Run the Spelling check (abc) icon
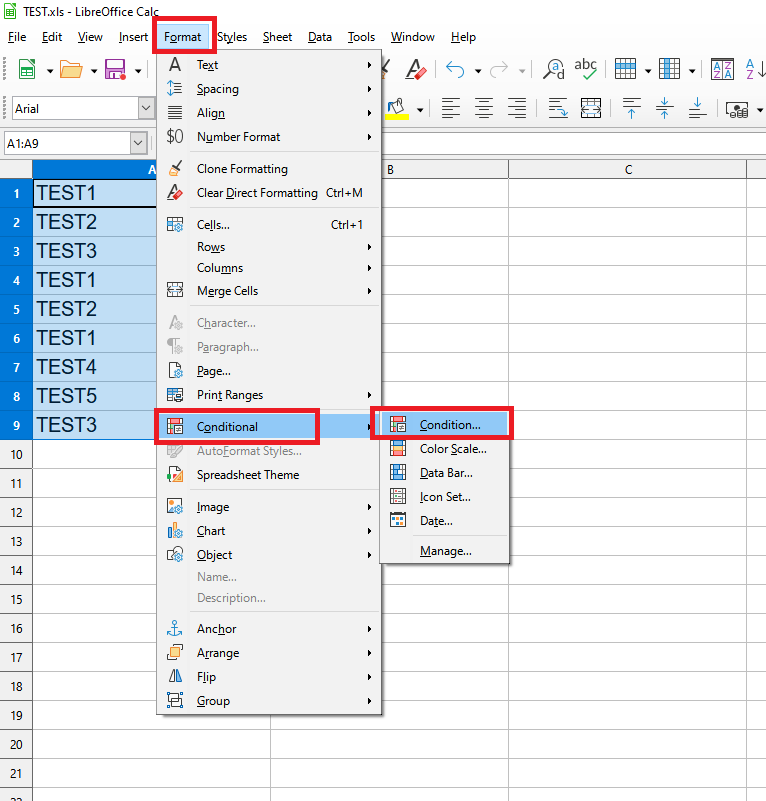The height and width of the screenshot is (801, 766). point(586,69)
